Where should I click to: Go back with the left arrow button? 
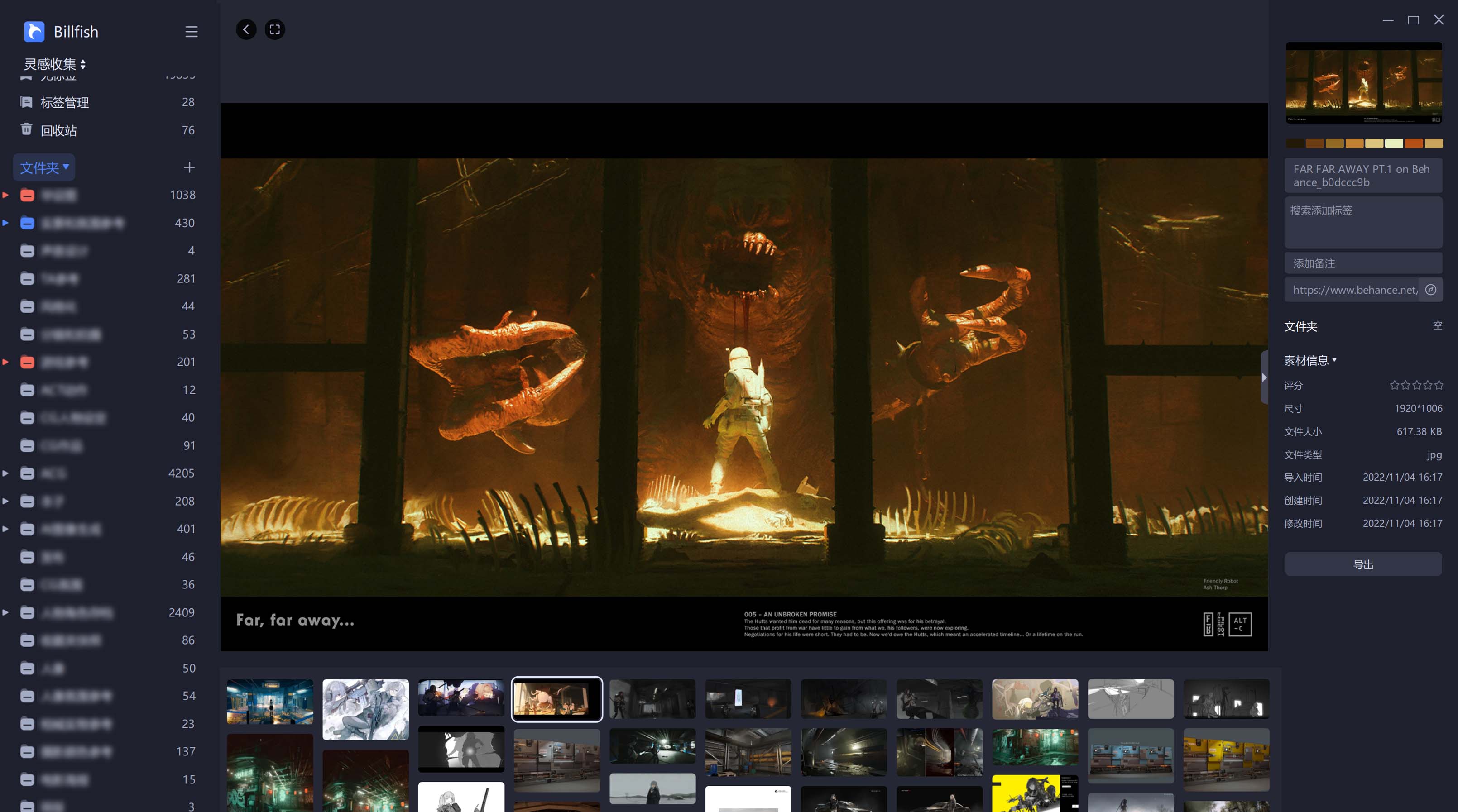(x=246, y=29)
